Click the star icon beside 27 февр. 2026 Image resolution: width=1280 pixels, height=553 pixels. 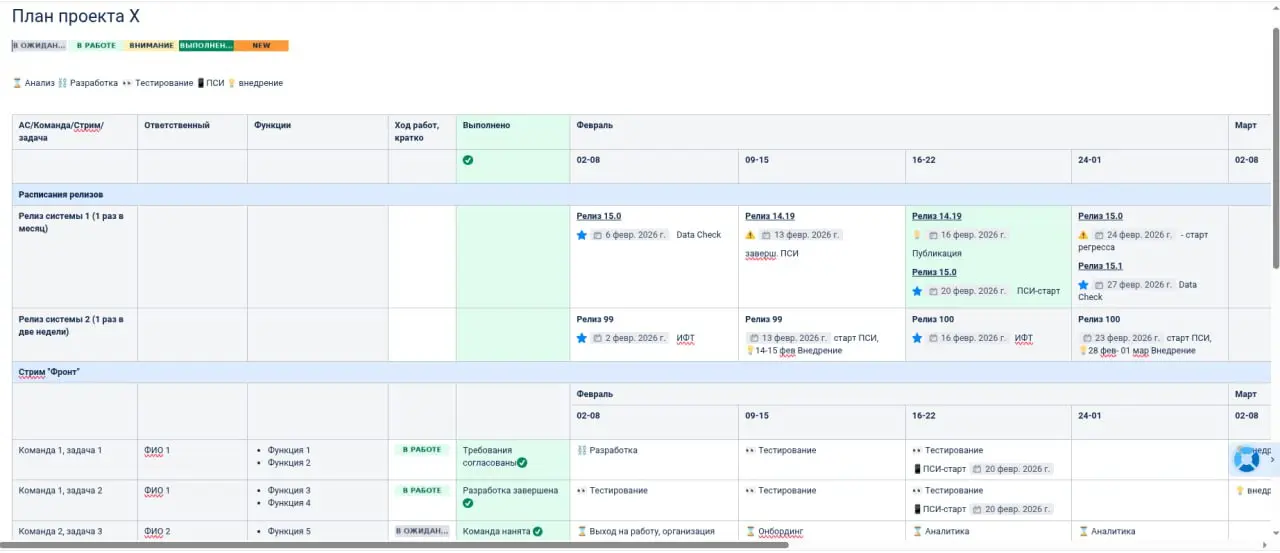click(1083, 285)
